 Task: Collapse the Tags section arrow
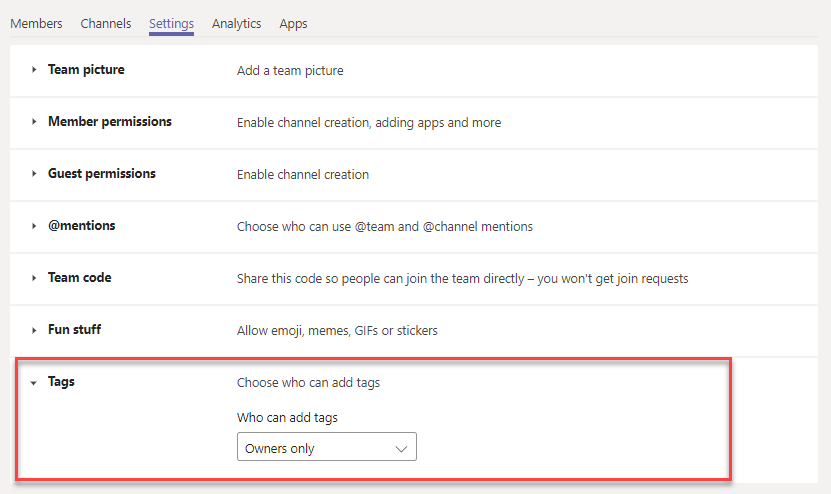coord(33,383)
